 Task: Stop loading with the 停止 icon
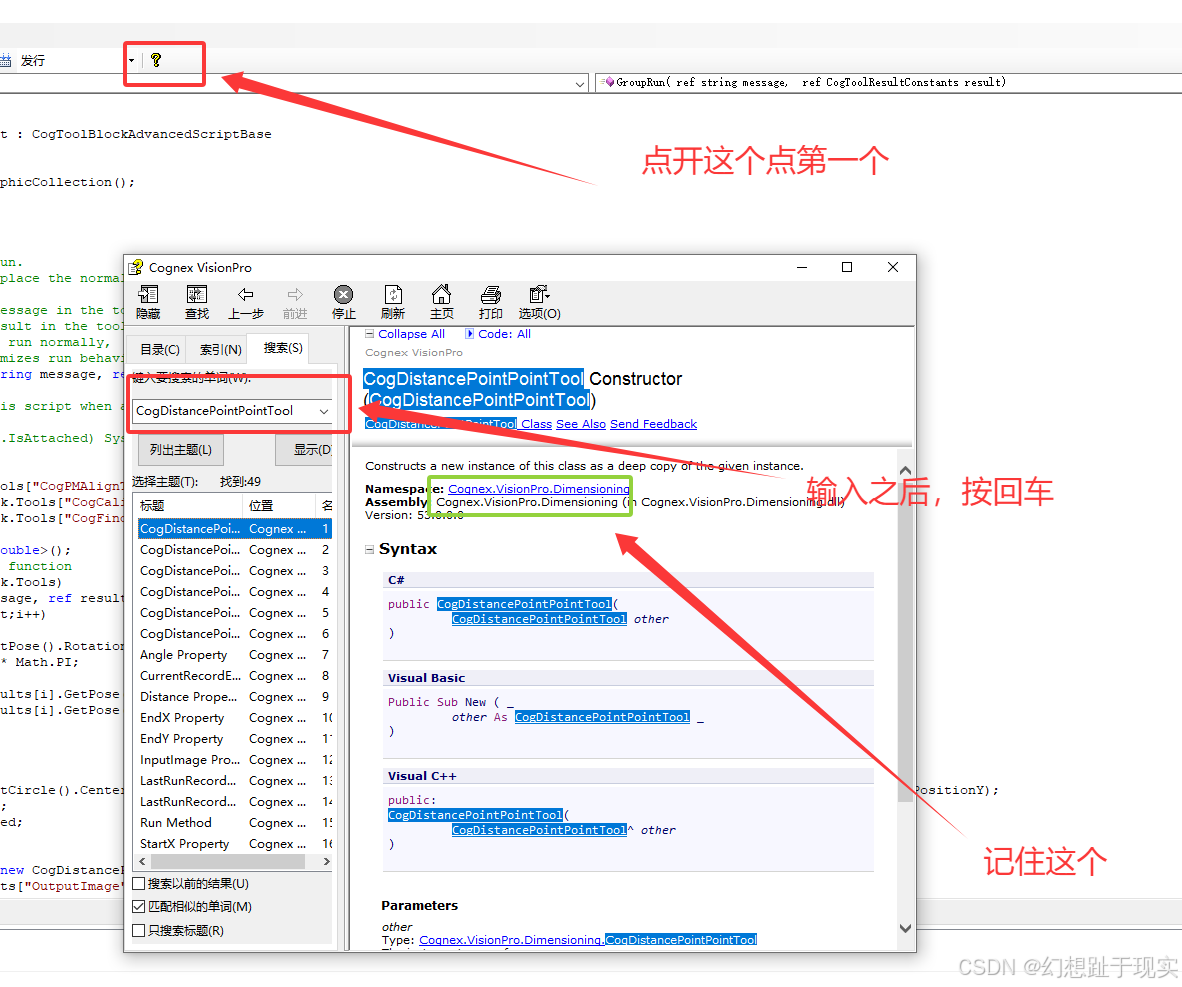click(x=344, y=295)
